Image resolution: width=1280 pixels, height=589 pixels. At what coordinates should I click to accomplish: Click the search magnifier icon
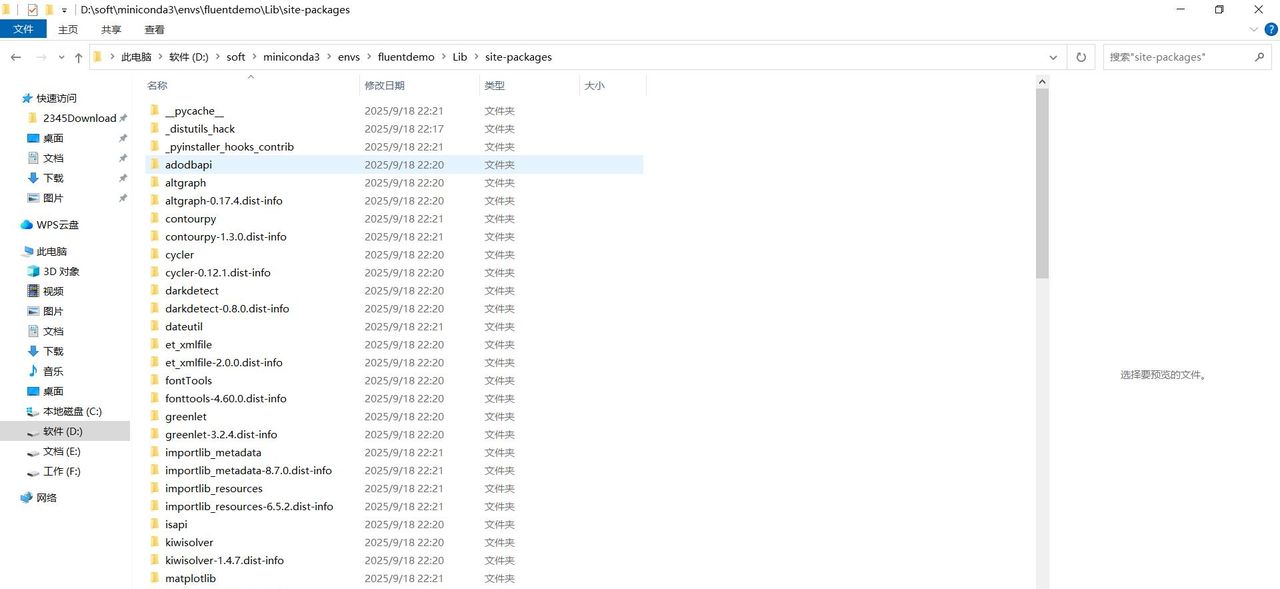click(1260, 57)
